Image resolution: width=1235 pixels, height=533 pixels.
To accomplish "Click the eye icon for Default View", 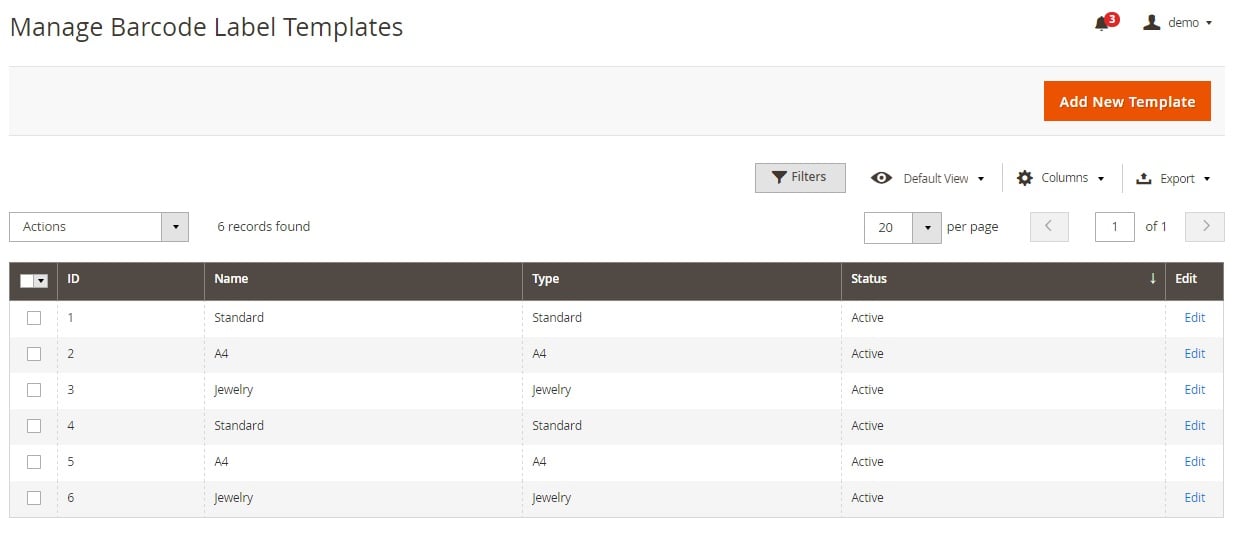I will pos(881,178).
